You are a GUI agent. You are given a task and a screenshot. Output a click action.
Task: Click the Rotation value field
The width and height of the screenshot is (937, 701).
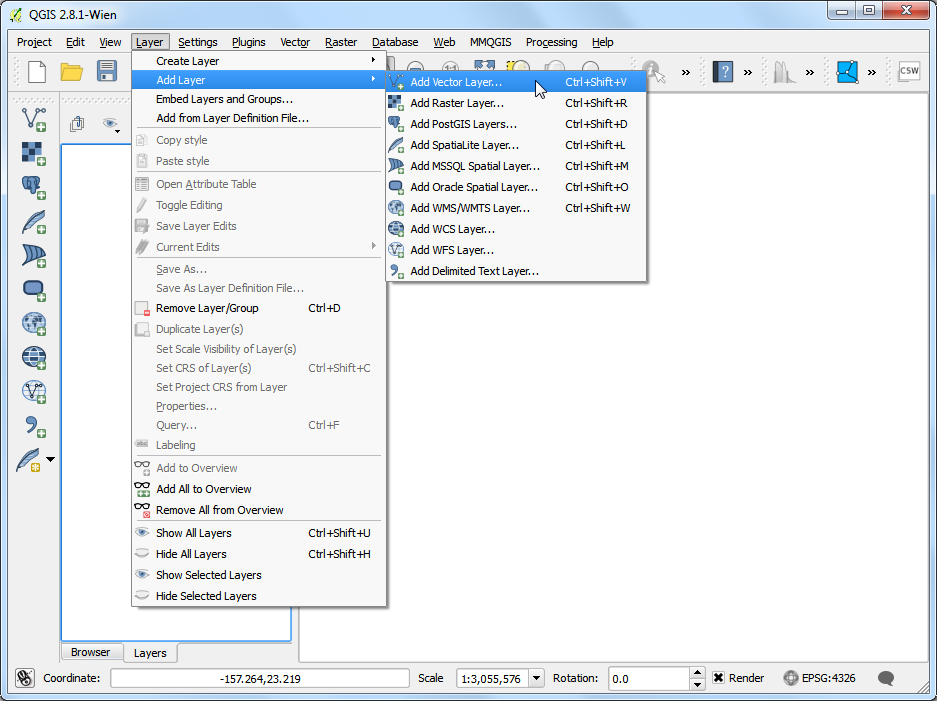click(x=650, y=678)
